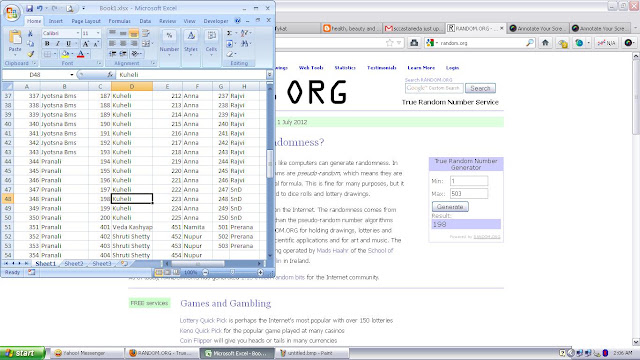
Task: Apply red font color to cell
Action: [x=80, y=54]
